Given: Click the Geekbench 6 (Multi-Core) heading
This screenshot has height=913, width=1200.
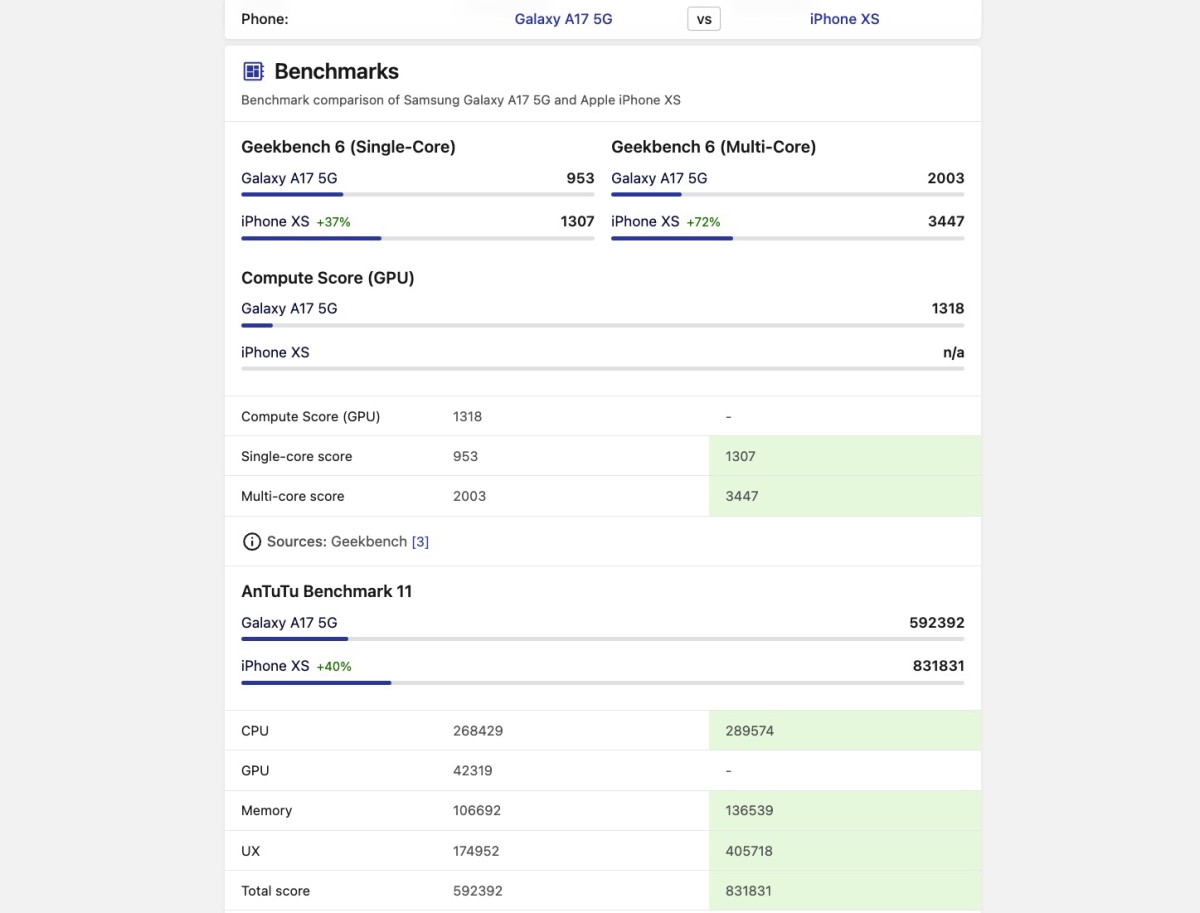Looking at the screenshot, I should [x=713, y=147].
